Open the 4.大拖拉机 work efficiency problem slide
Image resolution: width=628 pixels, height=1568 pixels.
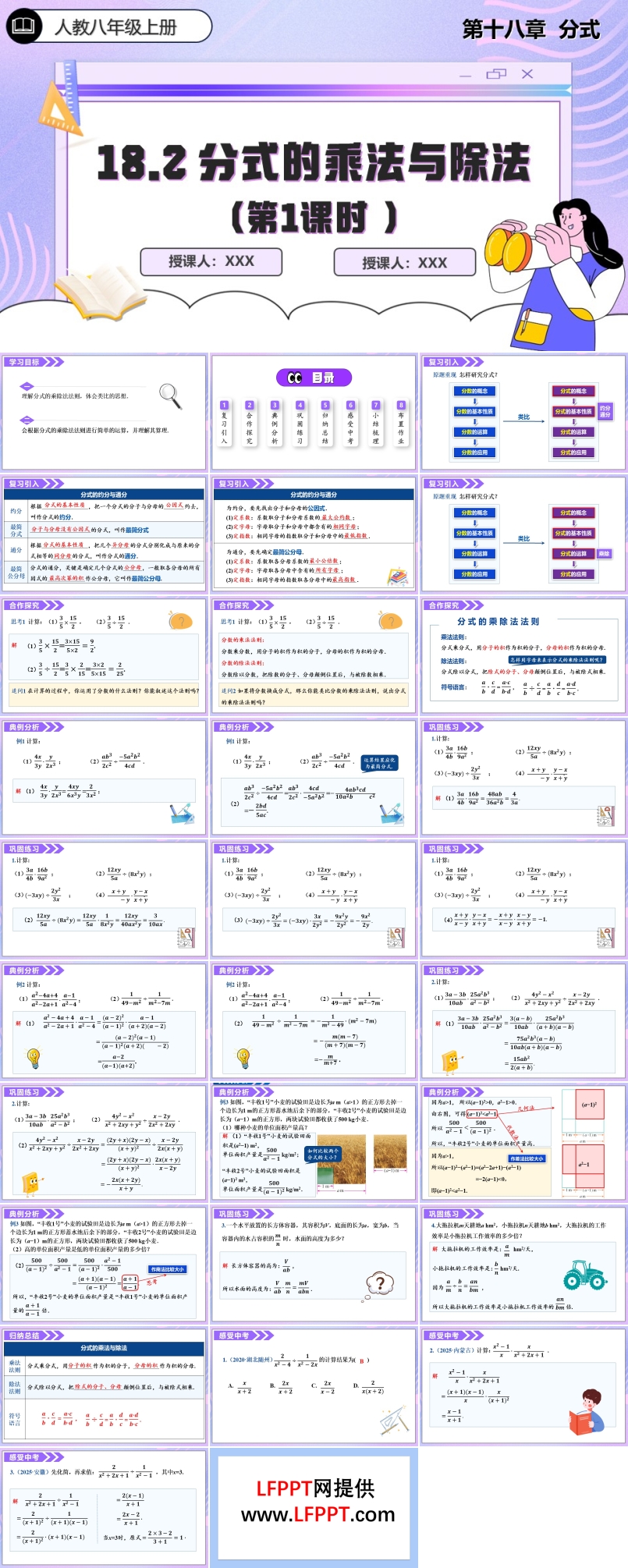point(523,1265)
